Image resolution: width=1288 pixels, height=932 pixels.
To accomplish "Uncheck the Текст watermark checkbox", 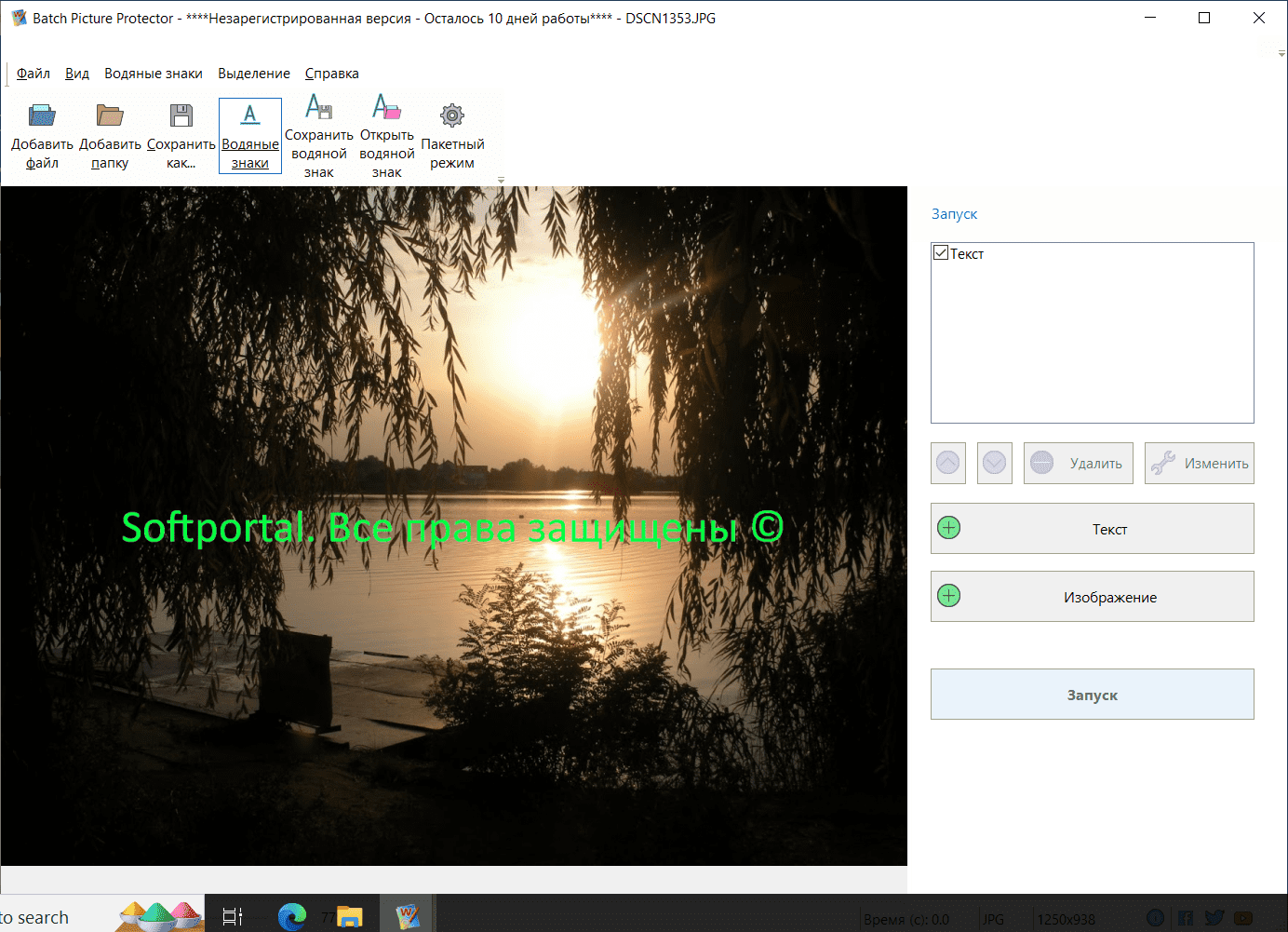I will 941,253.
